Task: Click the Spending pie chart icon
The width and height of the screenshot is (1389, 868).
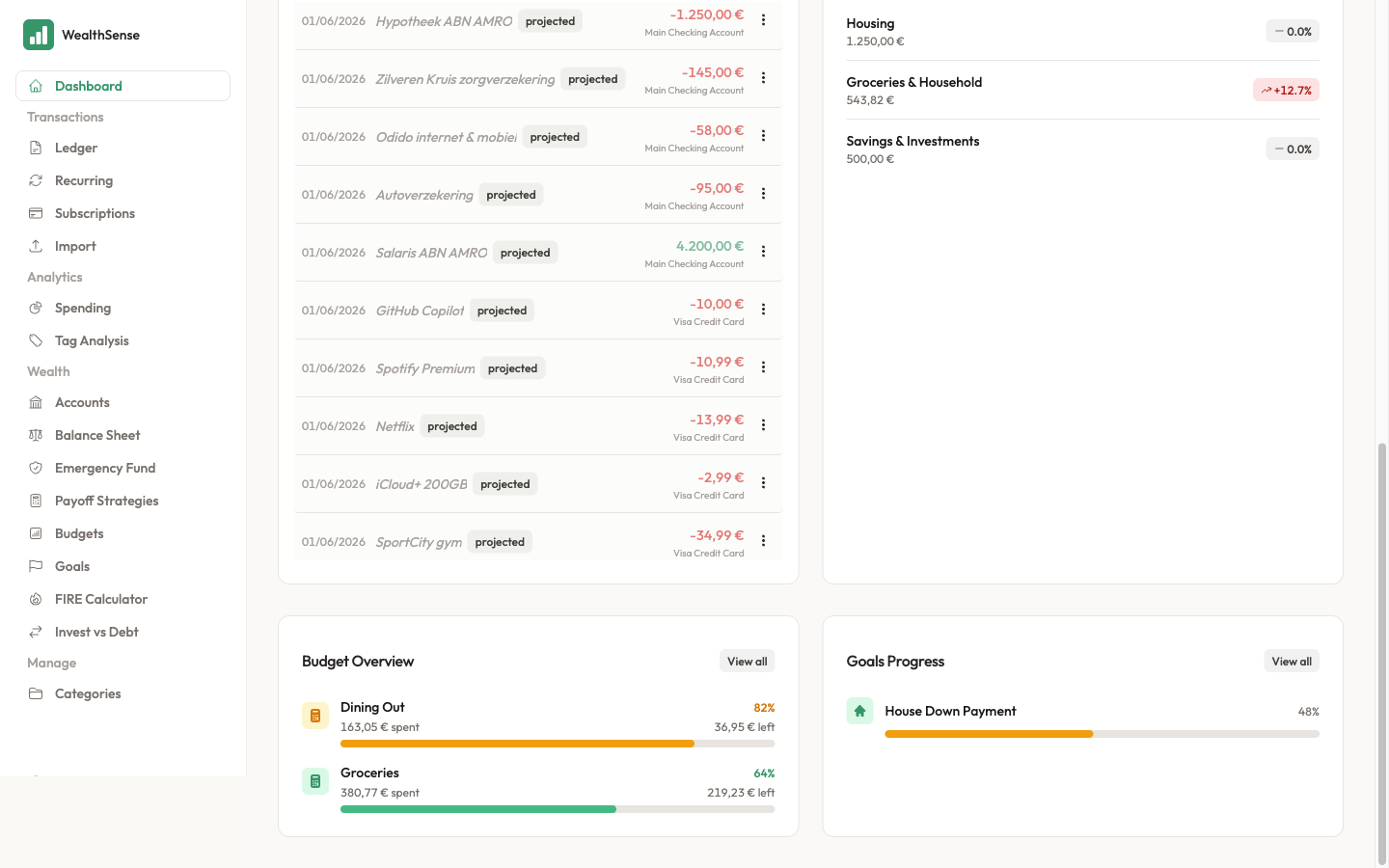Action: click(x=36, y=308)
